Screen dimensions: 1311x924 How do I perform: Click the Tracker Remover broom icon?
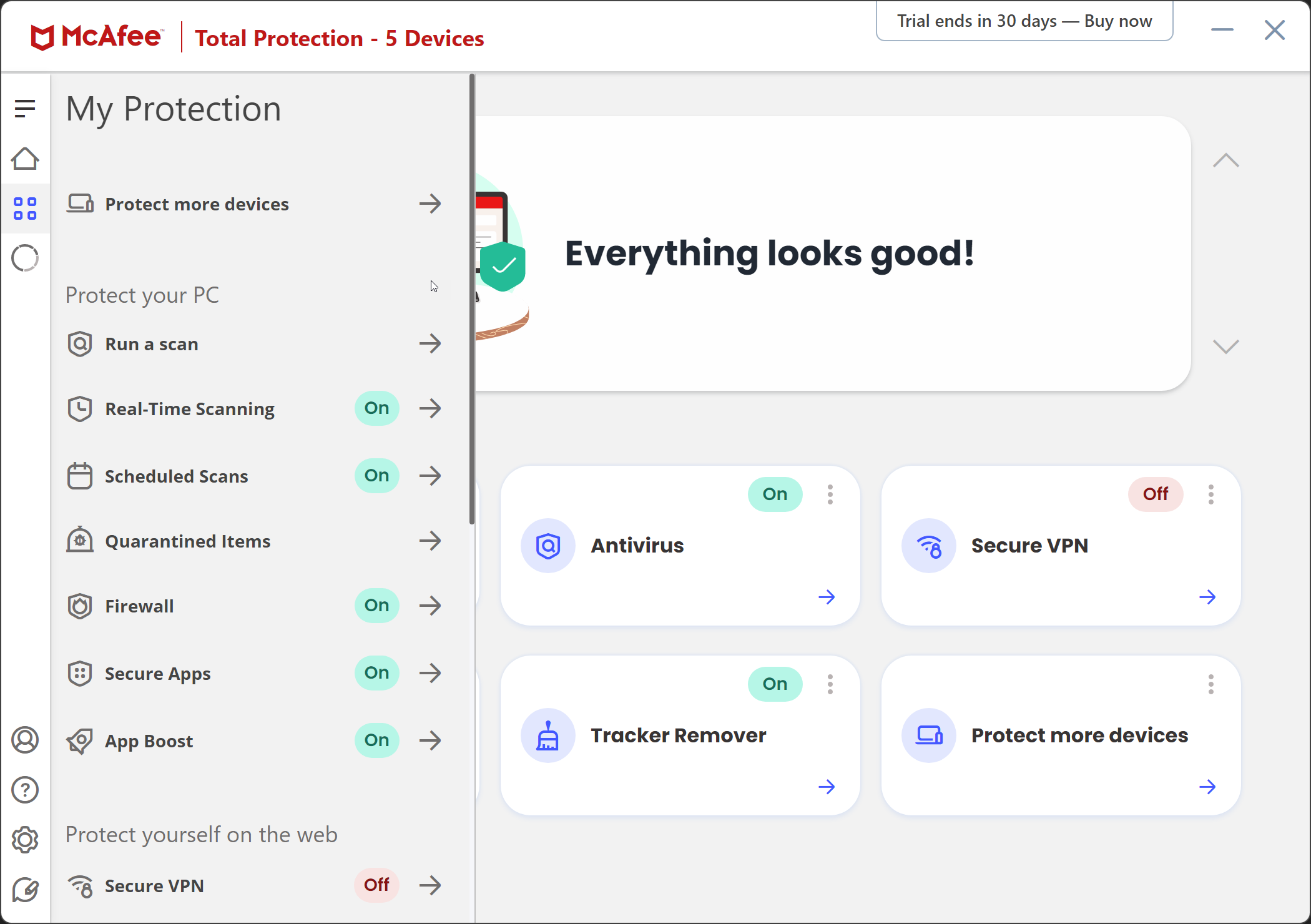[x=548, y=735]
